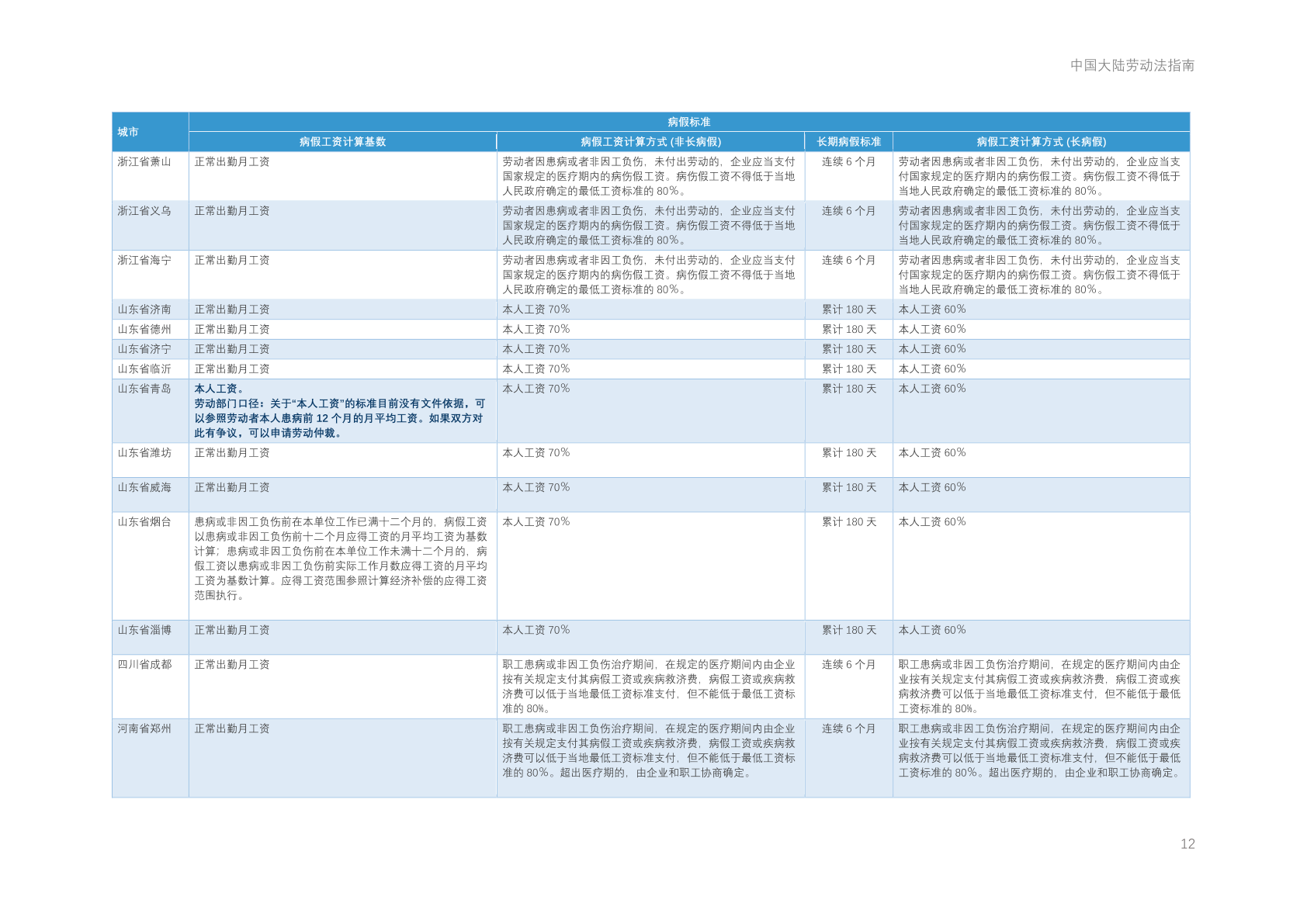Select the 河南省郑州 city cell
The image size is (1307, 924).
[144, 729]
